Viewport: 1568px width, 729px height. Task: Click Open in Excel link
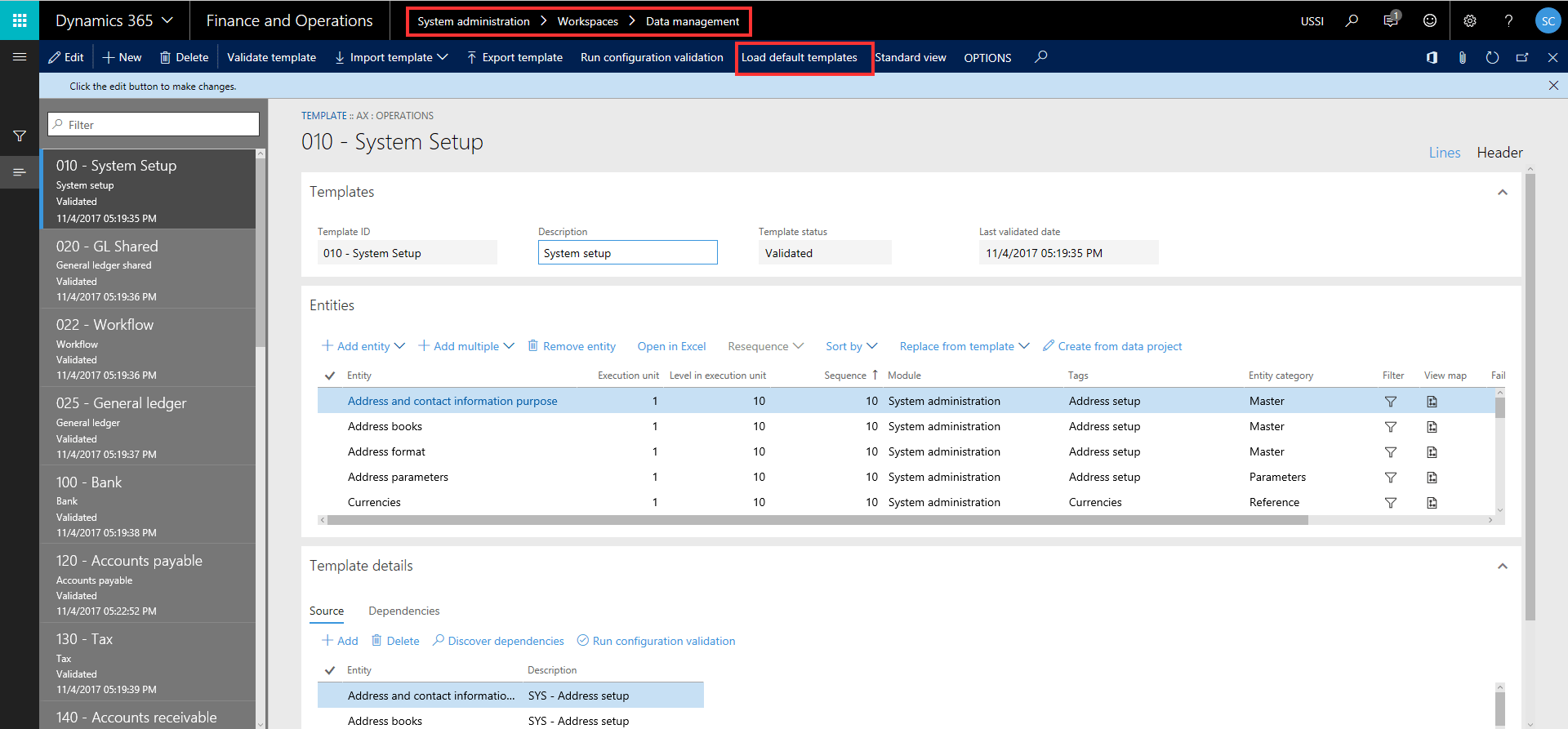pos(671,346)
